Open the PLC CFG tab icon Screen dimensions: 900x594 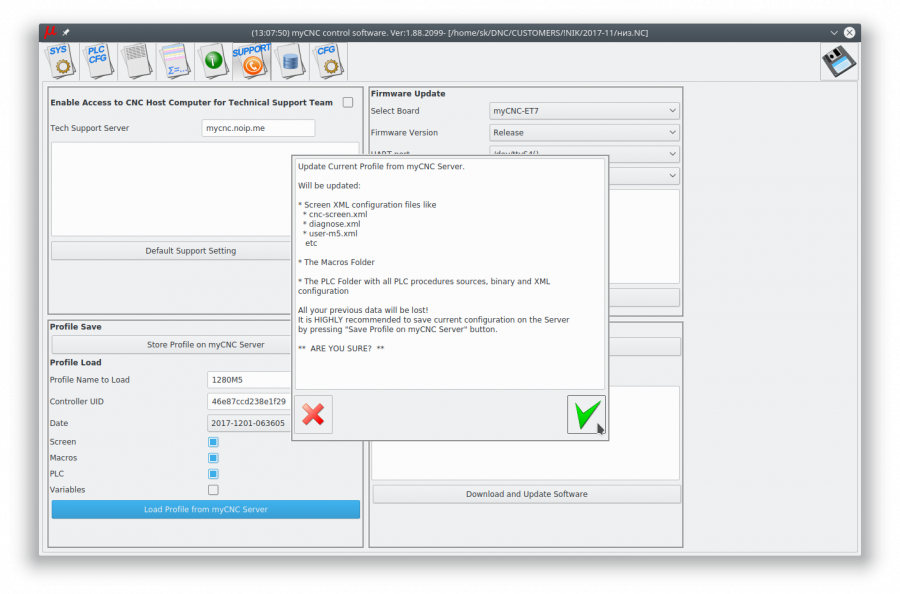click(x=98, y=61)
